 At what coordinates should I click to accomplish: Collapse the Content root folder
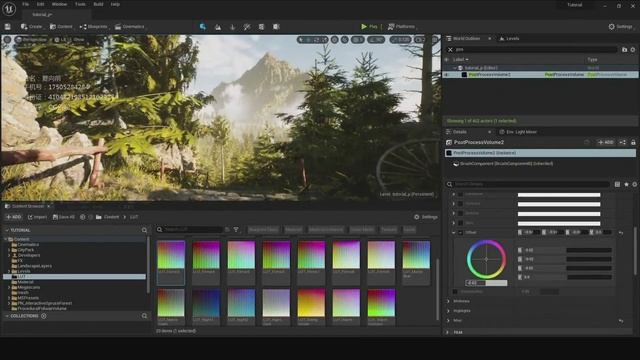[x=5, y=239]
